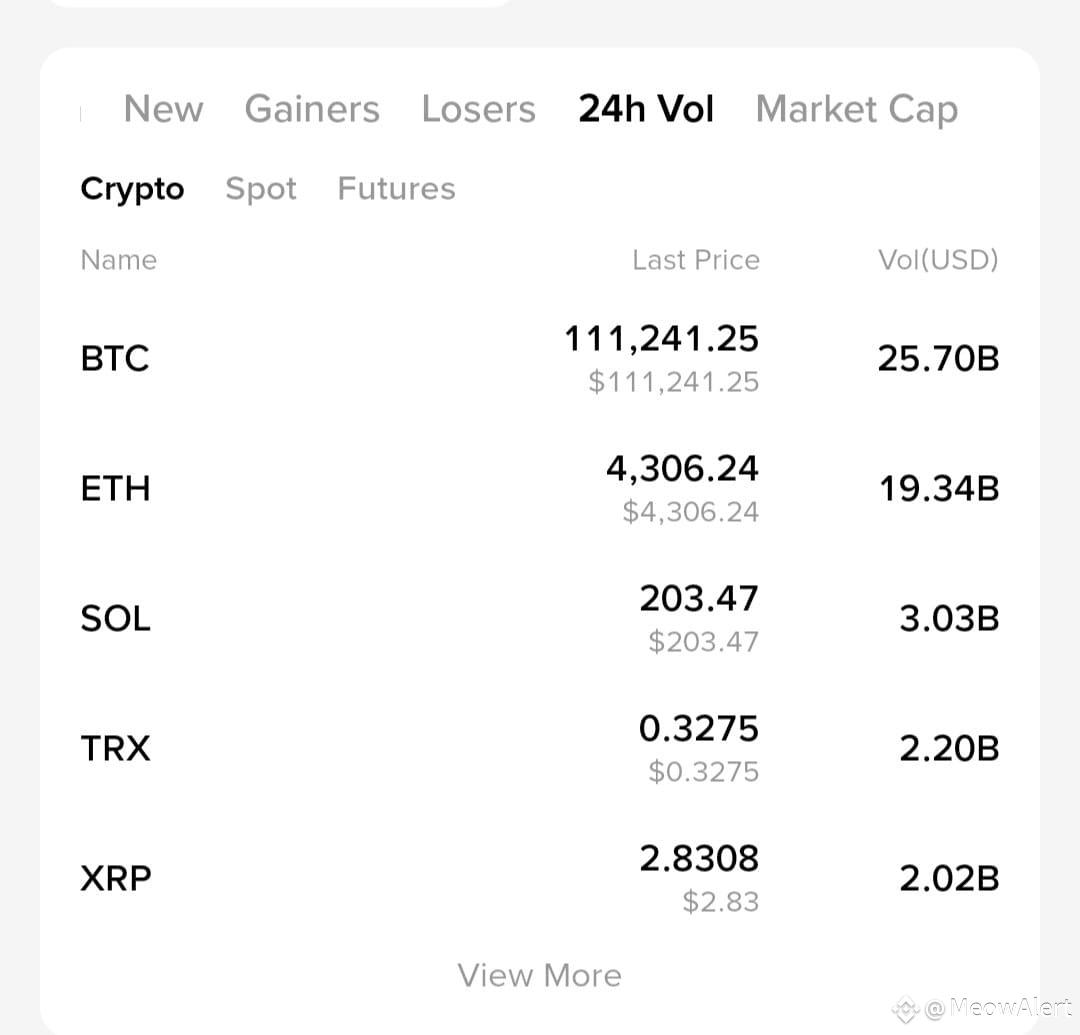Viewport: 1080px width, 1035px height.
Task: Select the Market Cap tab
Action: pos(856,110)
